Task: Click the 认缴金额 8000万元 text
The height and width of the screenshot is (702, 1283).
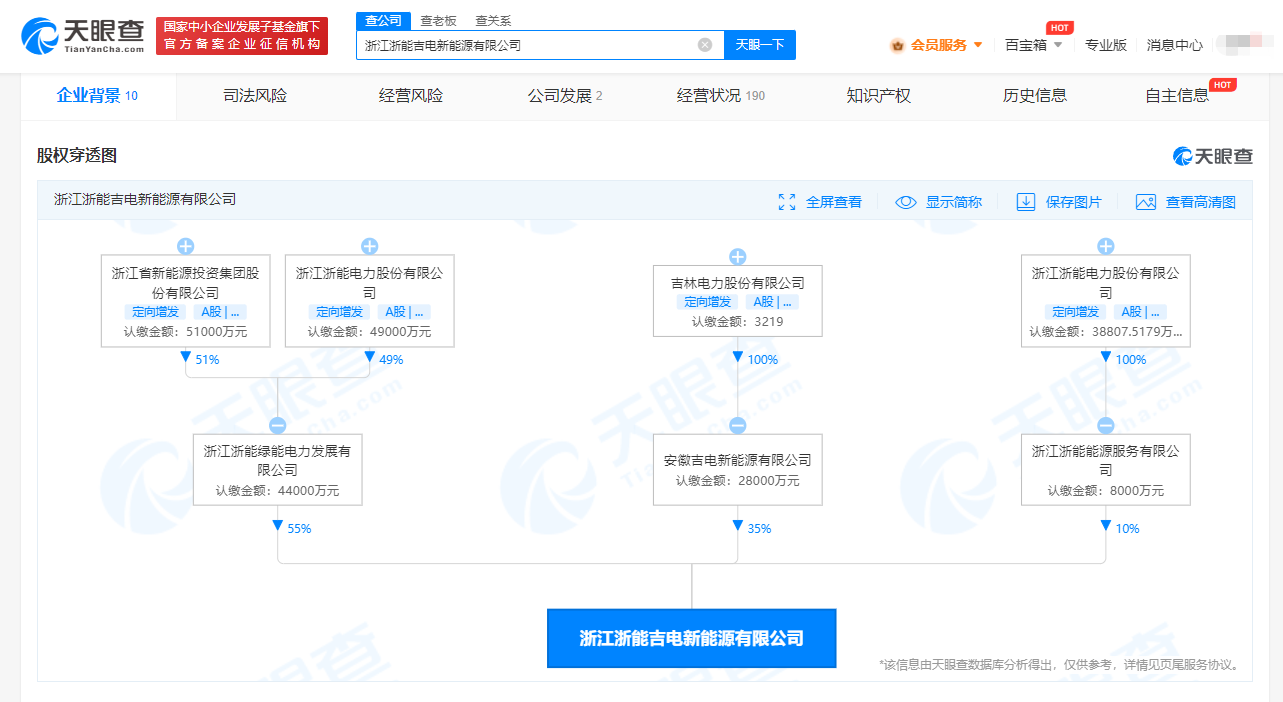Action: click(1105, 491)
